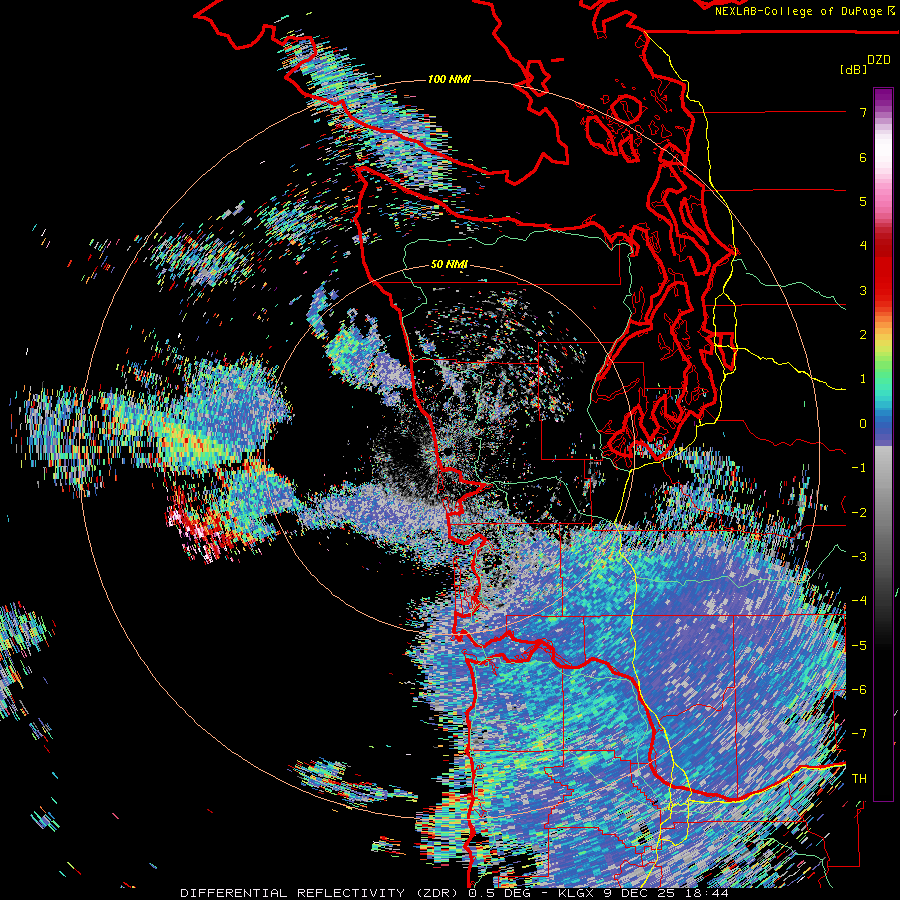Click the '6' value on the color scale
Image resolution: width=900 pixels, height=900 pixels.
(x=863, y=157)
